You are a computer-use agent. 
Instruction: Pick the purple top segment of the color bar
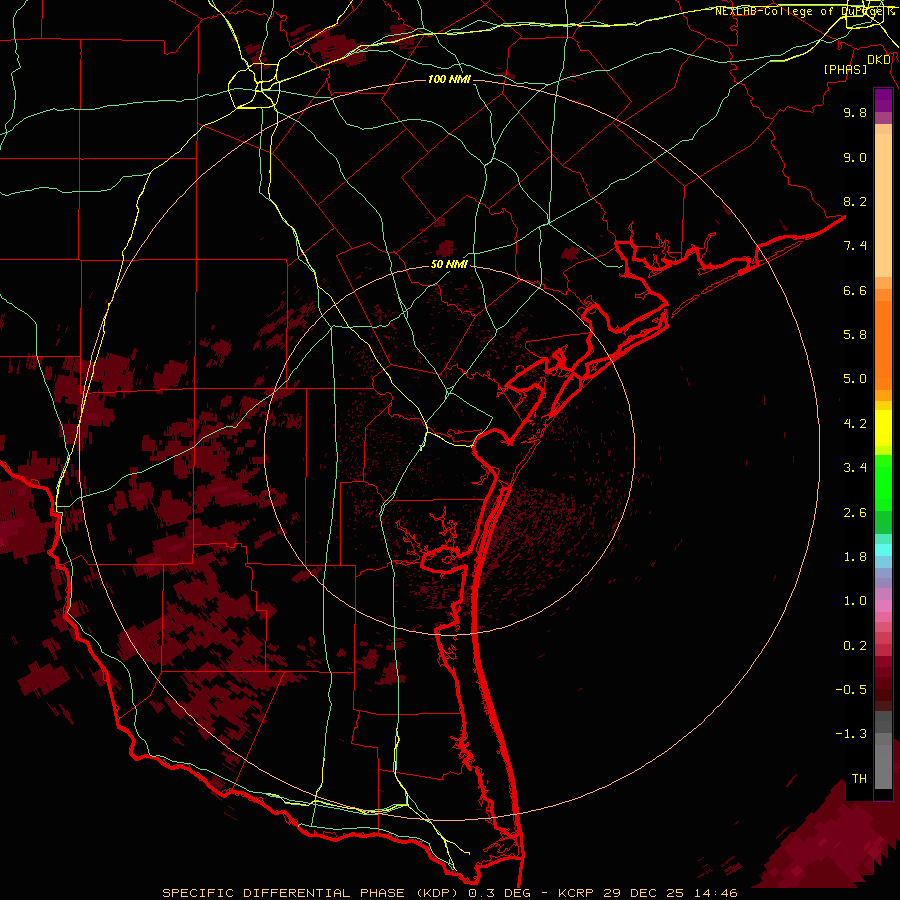coord(883,101)
